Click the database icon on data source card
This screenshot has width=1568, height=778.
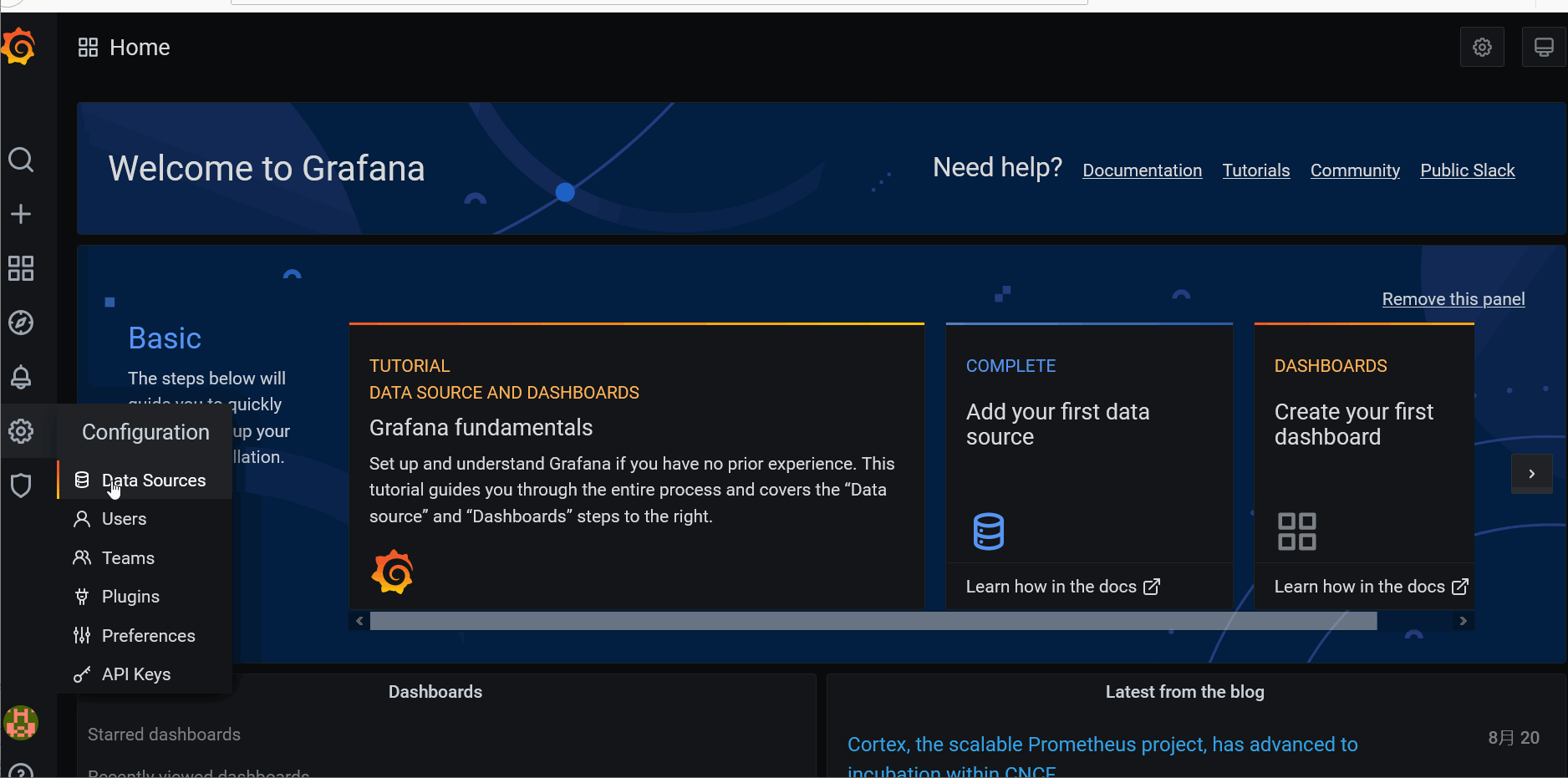[x=989, y=531]
